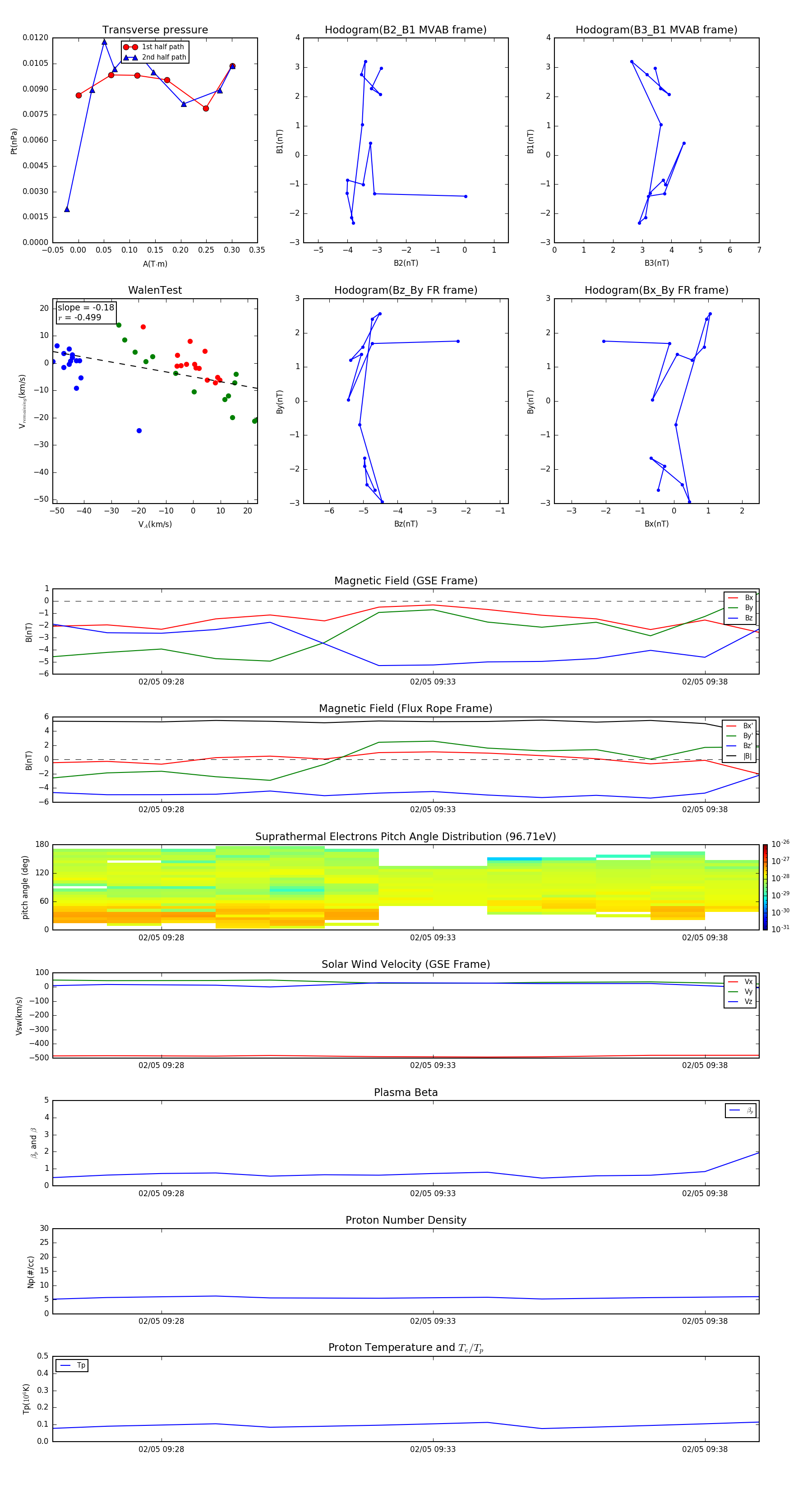Screen dimensions: 812x1489
Task: Click '02/05 09:38' under Plasma Beta plot
Action: 705,1193
